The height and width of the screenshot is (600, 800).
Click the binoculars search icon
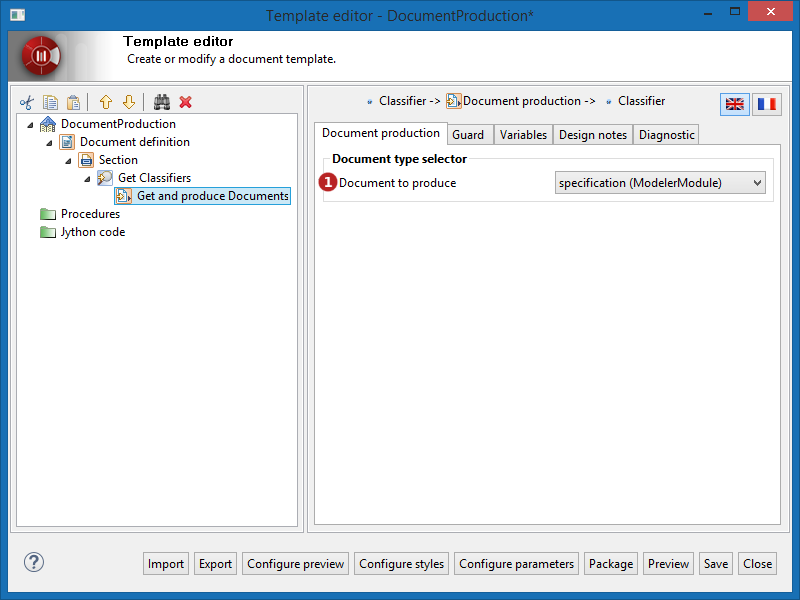[162, 102]
